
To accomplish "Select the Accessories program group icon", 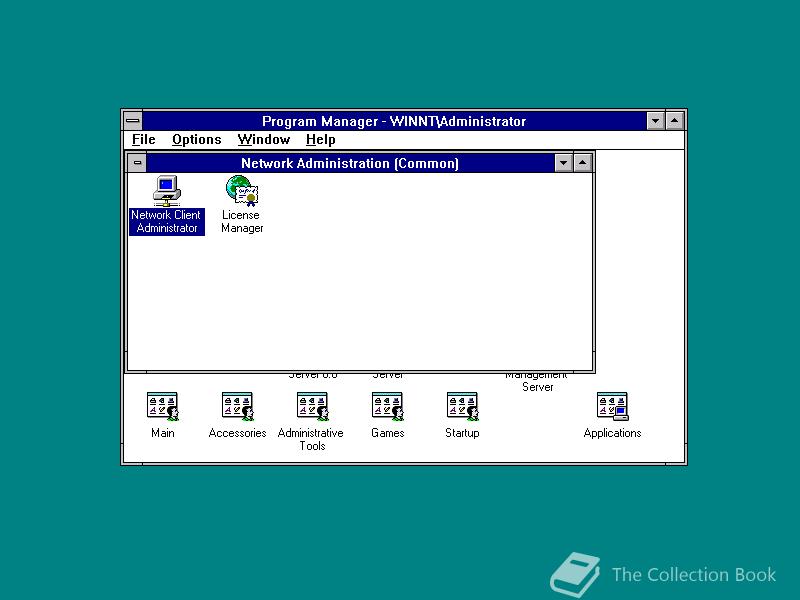I will (237, 406).
